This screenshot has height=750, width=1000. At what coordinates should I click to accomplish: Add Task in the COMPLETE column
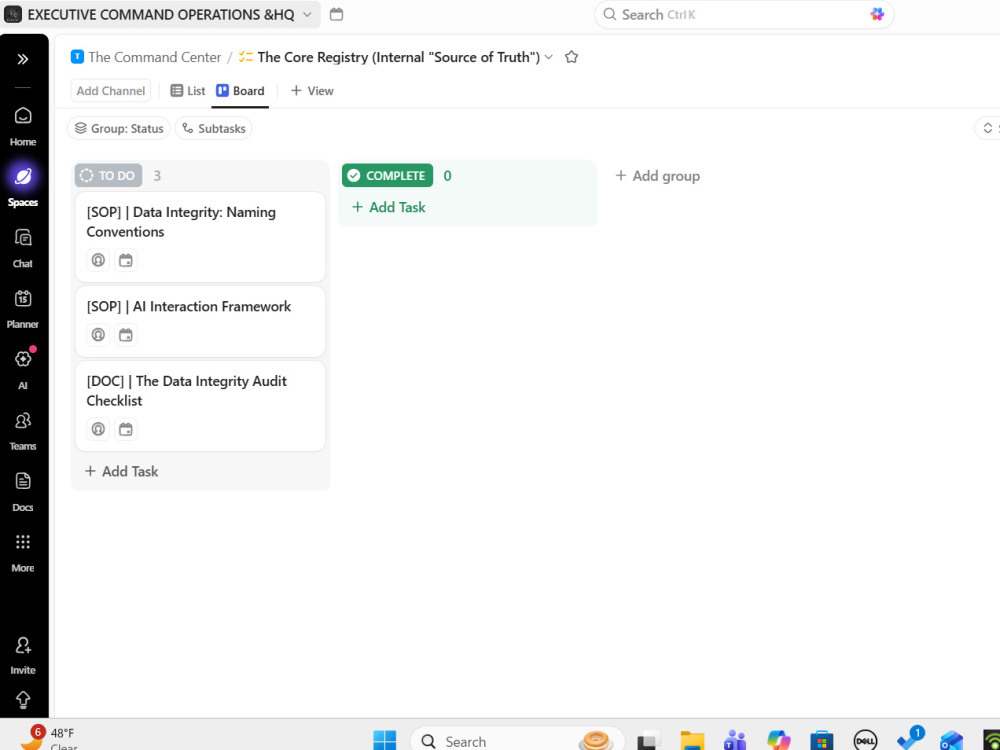click(388, 207)
